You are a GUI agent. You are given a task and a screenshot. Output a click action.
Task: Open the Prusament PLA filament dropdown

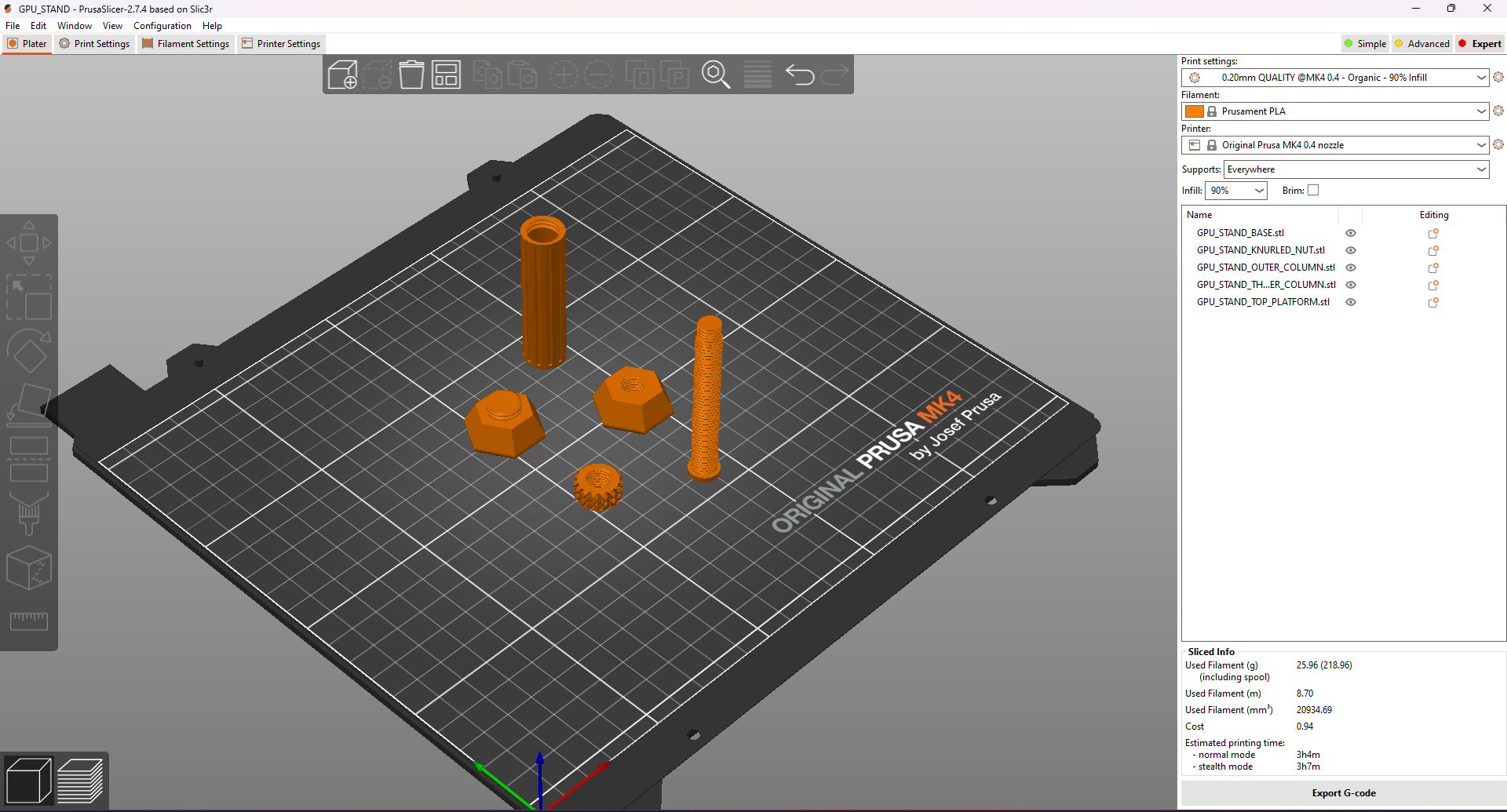click(1334, 111)
